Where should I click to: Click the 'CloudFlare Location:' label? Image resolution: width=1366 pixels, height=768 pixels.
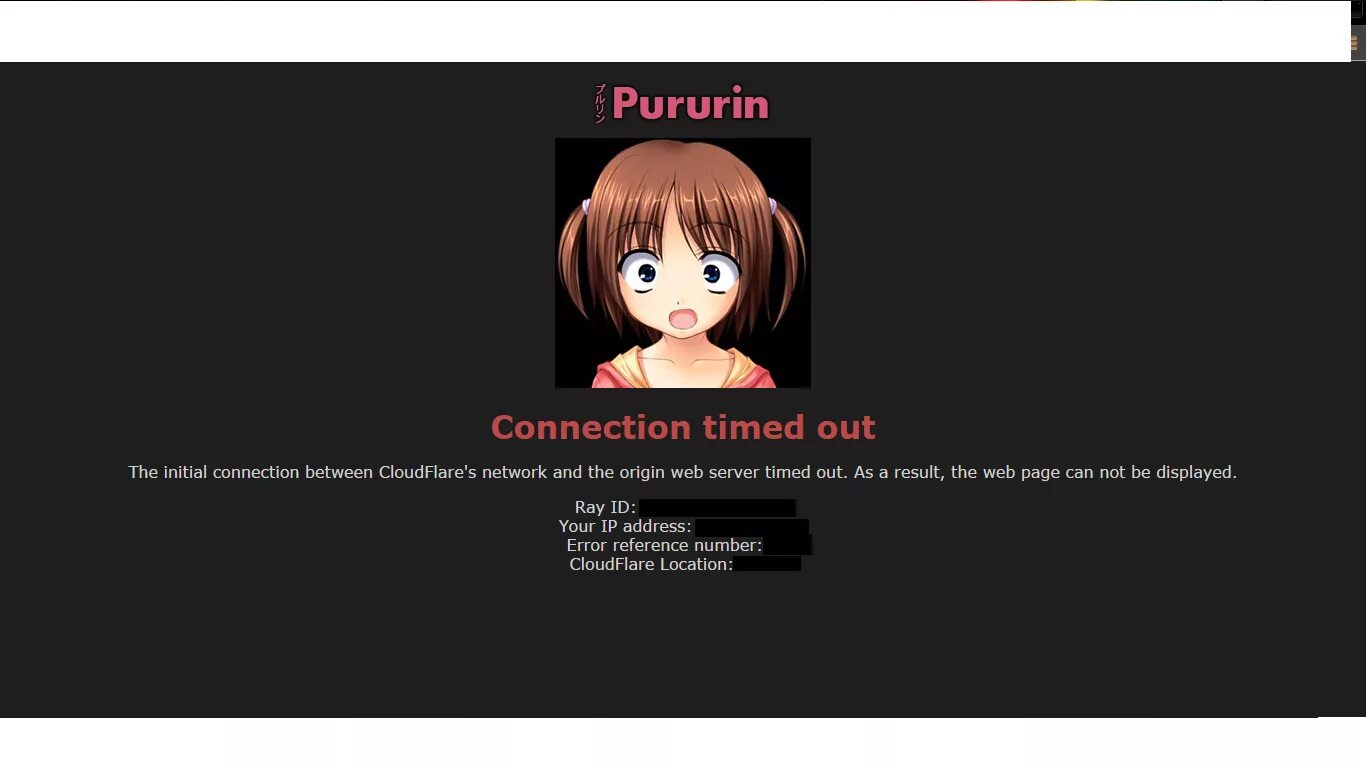[651, 565]
